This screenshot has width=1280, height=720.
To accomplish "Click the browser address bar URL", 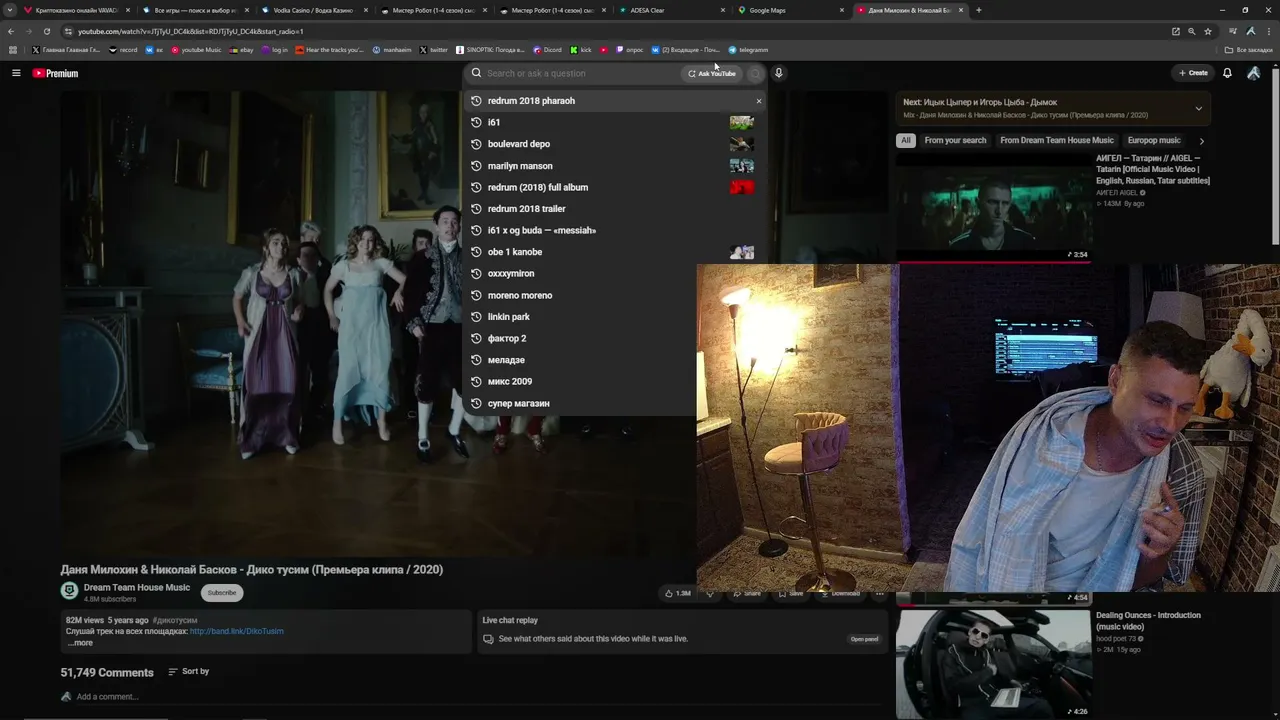I will pos(190,31).
